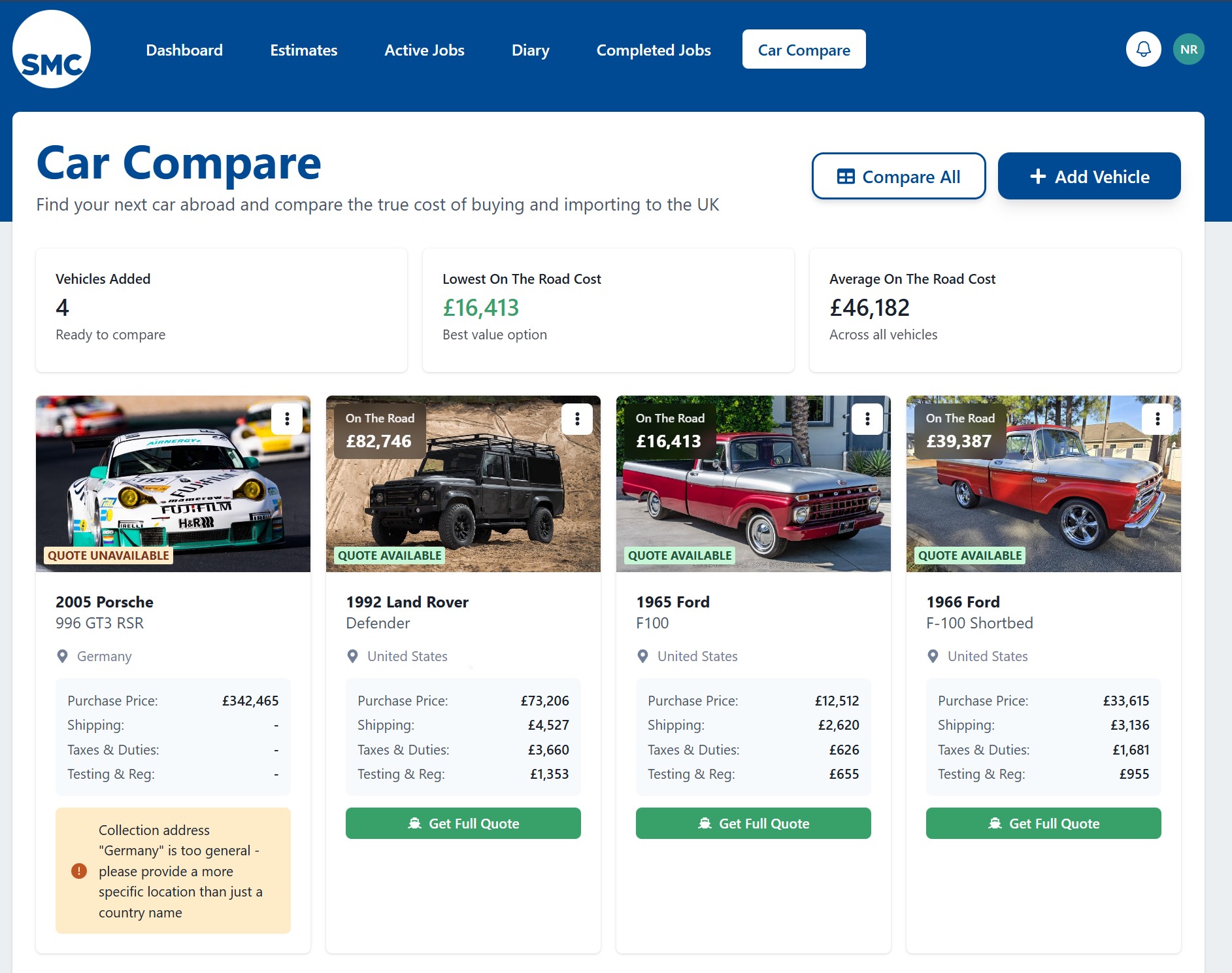Click the grid icon in Compare All
The width and height of the screenshot is (1232, 973).
(846, 176)
